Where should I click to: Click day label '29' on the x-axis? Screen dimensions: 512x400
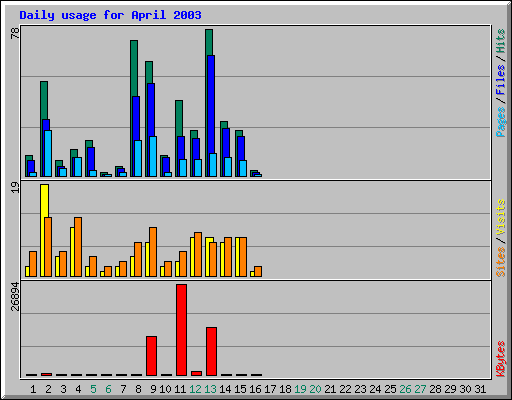450,389
